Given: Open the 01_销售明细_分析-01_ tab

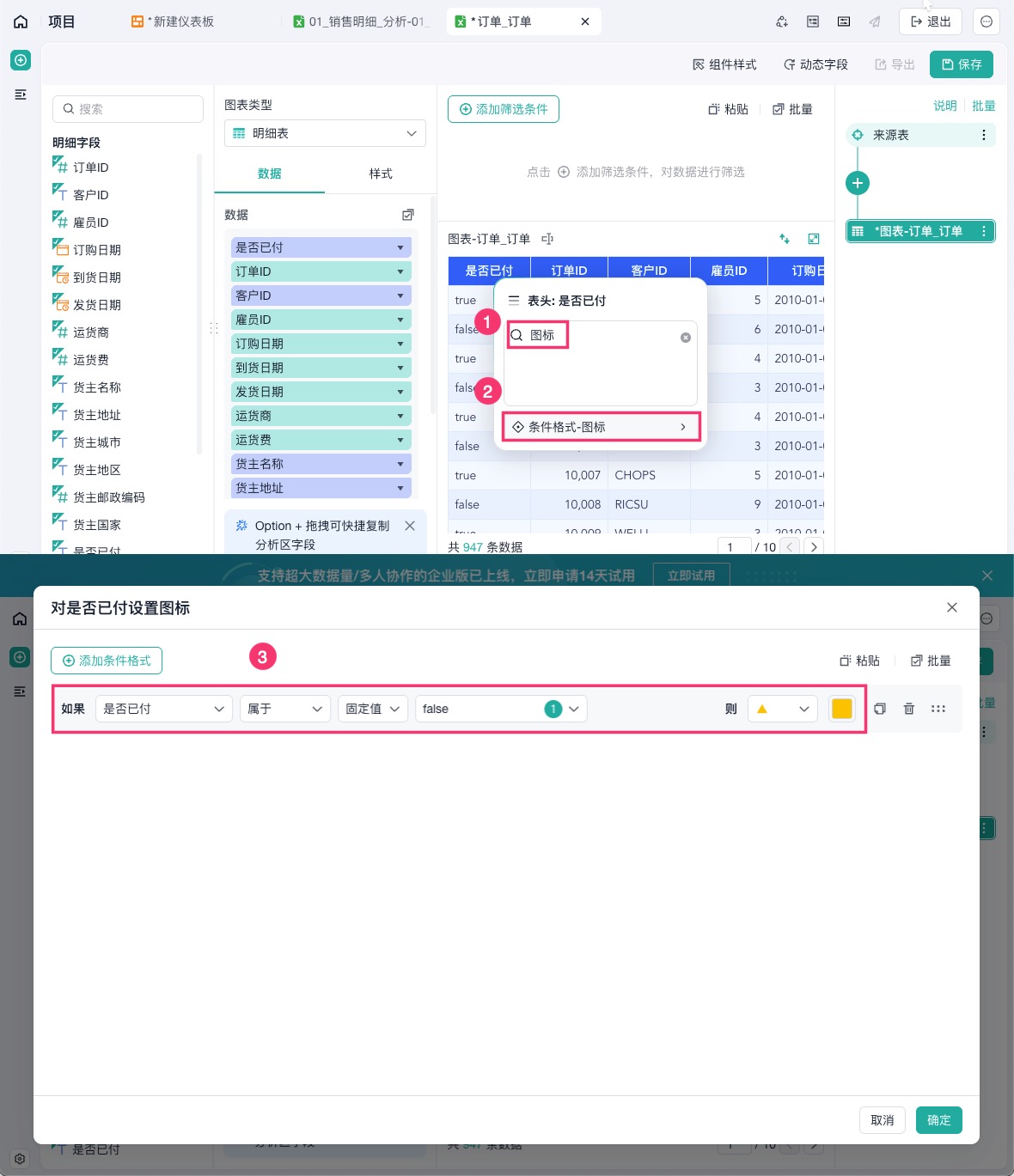Looking at the screenshot, I should click(x=361, y=21).
